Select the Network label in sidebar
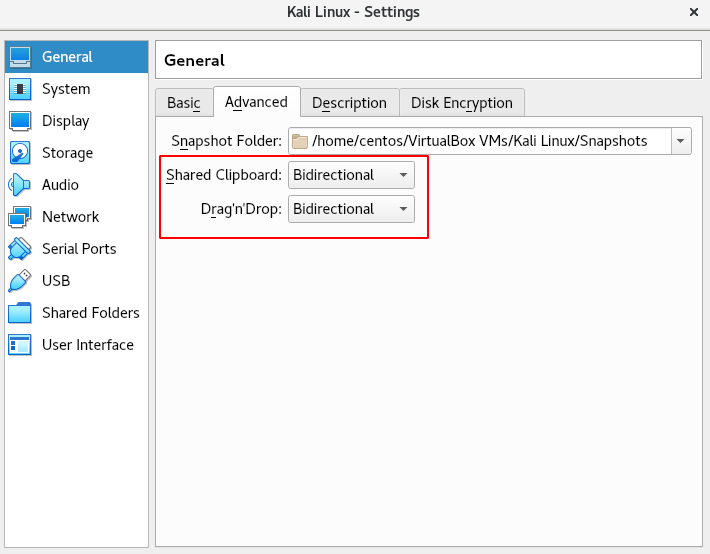Screen dimensions: 710x554 (71, 217)
